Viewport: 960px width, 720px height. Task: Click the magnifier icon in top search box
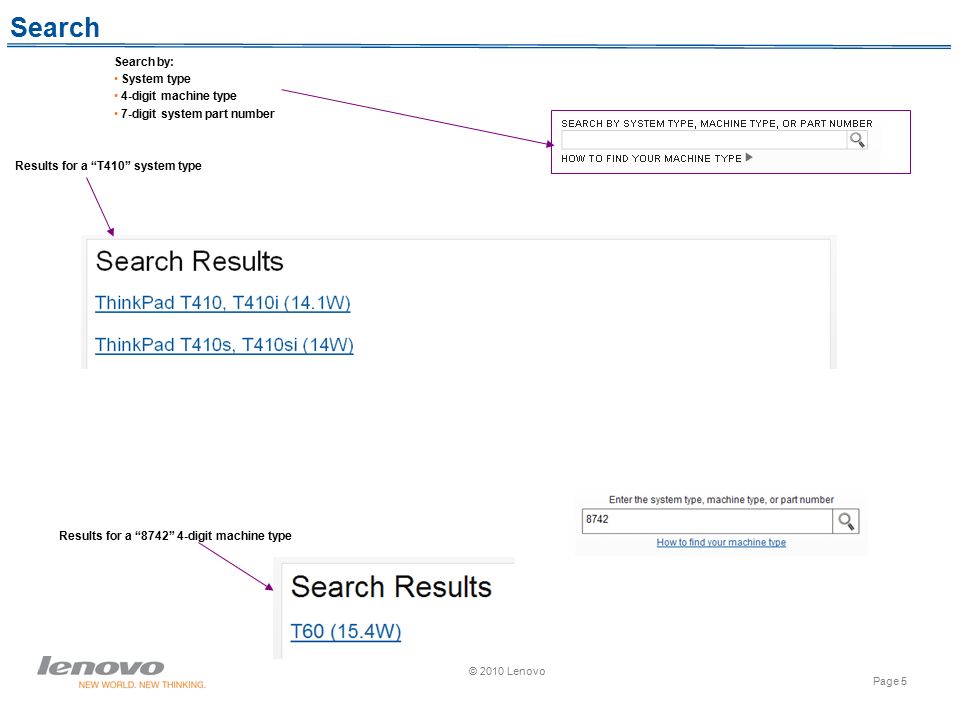tap(857, 140)
